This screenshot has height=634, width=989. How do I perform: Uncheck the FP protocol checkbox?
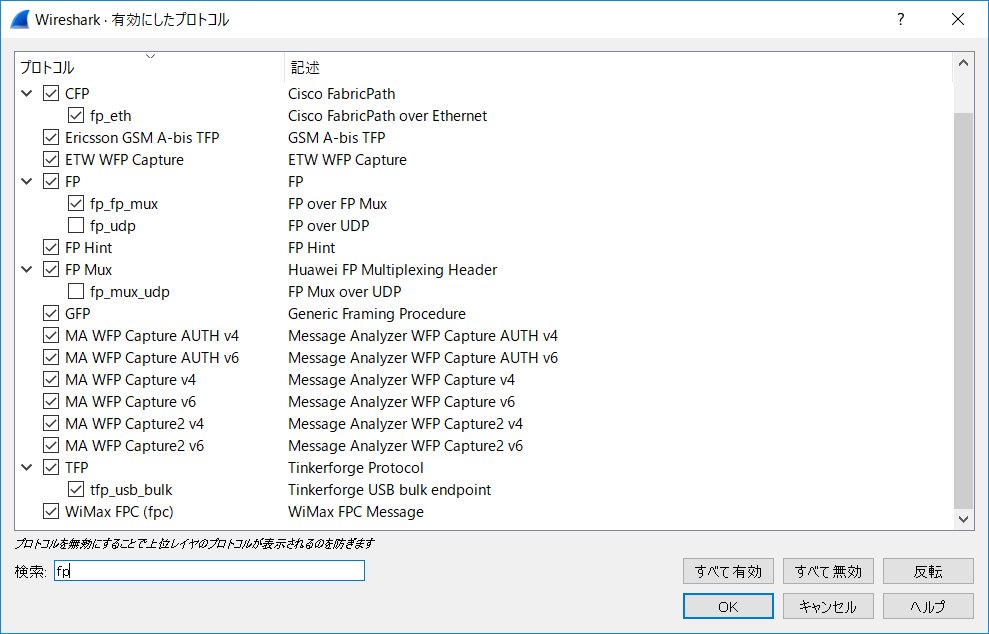click(51, 182)
